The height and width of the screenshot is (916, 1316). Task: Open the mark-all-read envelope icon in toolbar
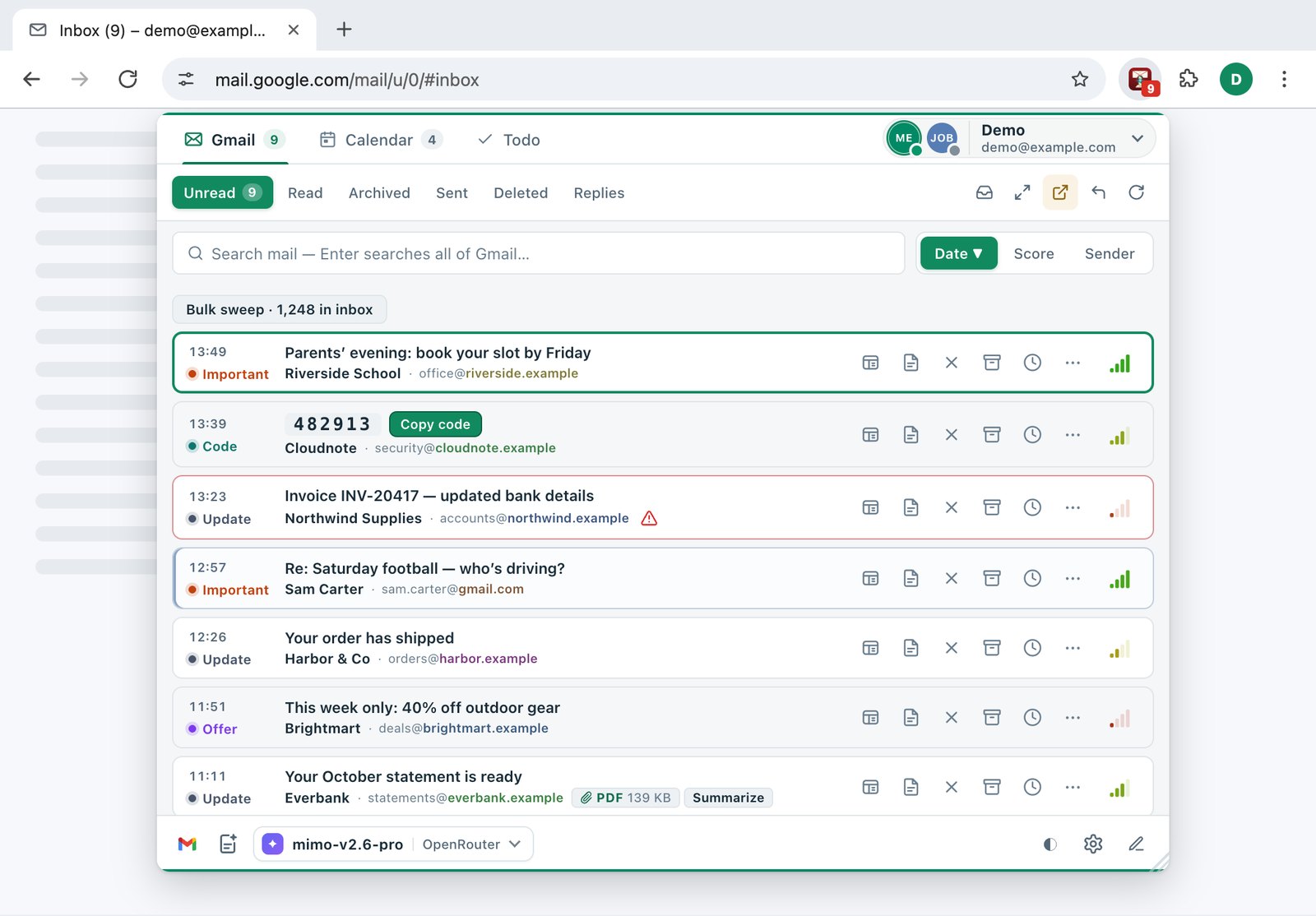(x=984, y=192)
